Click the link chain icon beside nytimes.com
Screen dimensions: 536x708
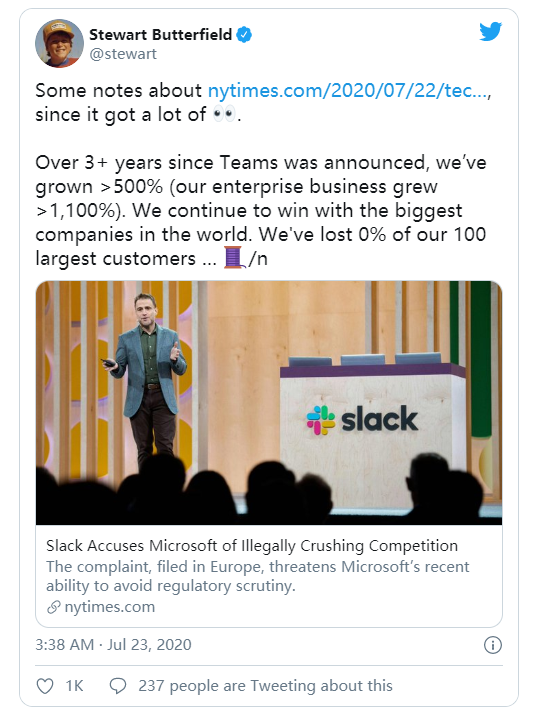(x=54, y=607)
